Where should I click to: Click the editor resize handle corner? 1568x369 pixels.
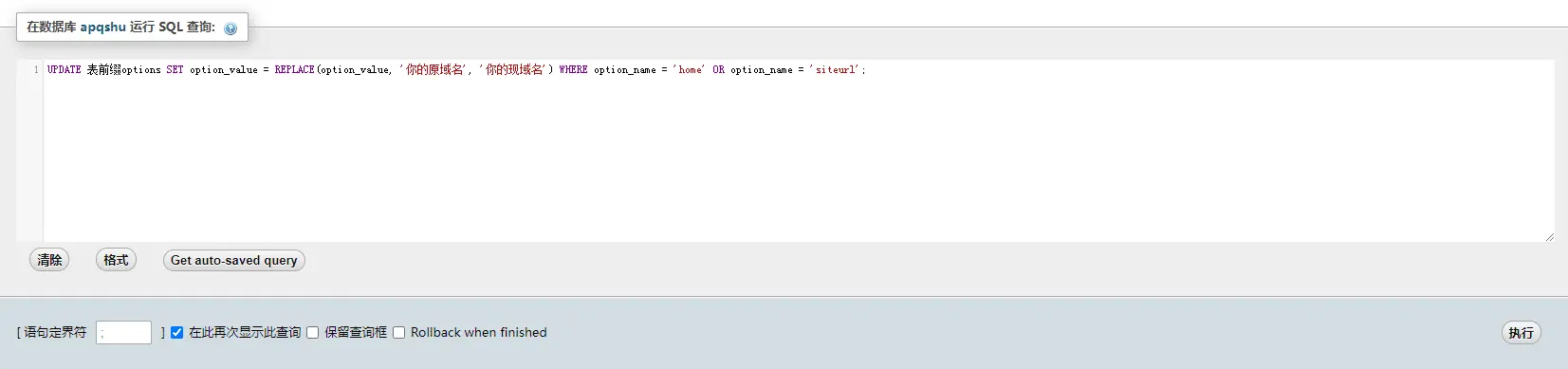1549,236
